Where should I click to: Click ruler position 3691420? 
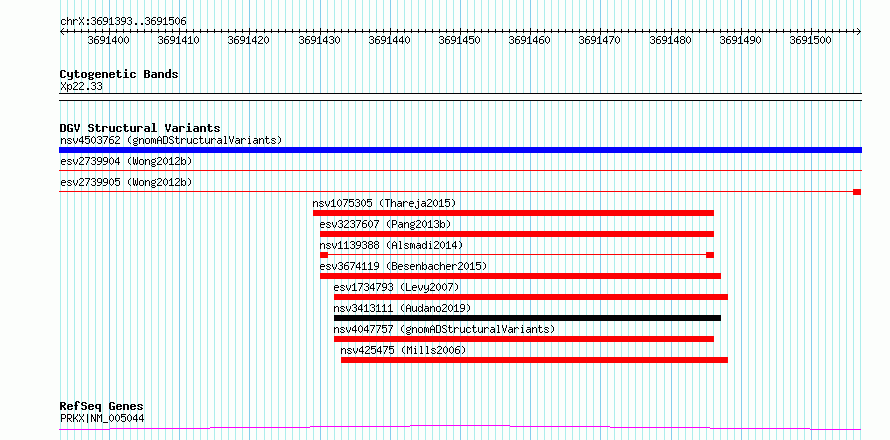pyautogui.click(x=249, y=40)
